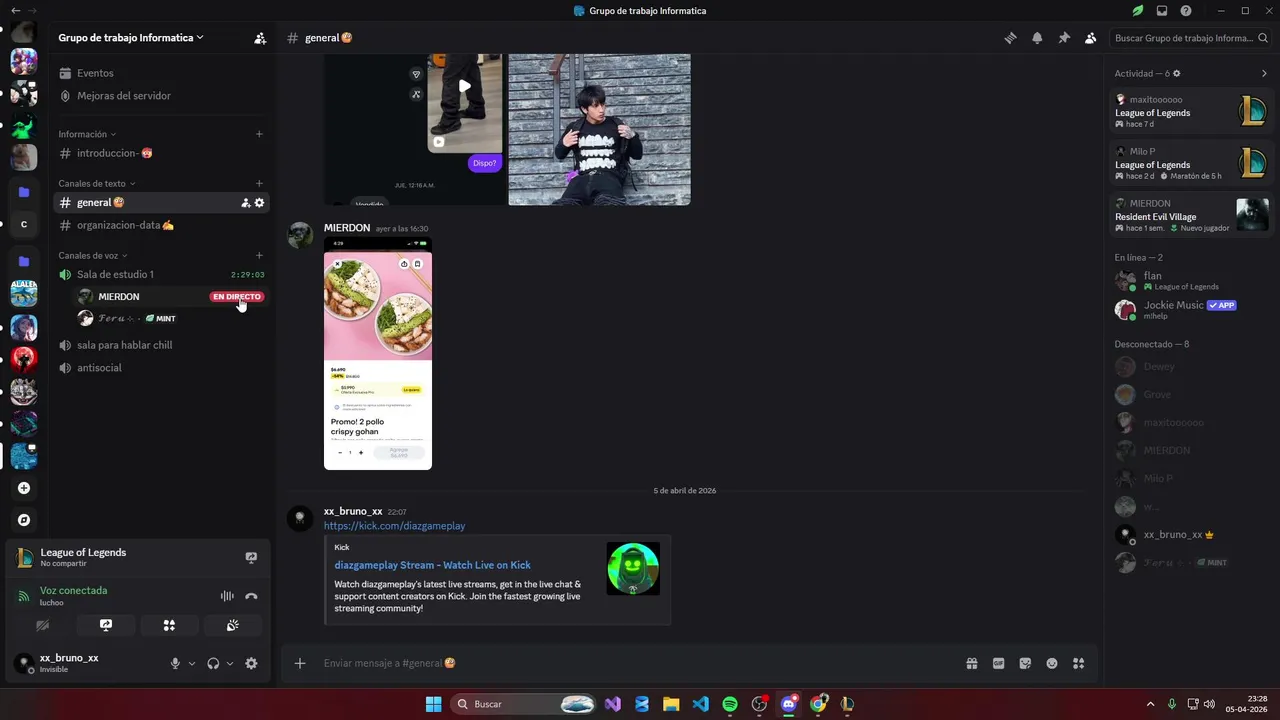This screenshot has width=1280, height=720.
Task: Focus the server search box Buscar
Action: (1190, 38)
